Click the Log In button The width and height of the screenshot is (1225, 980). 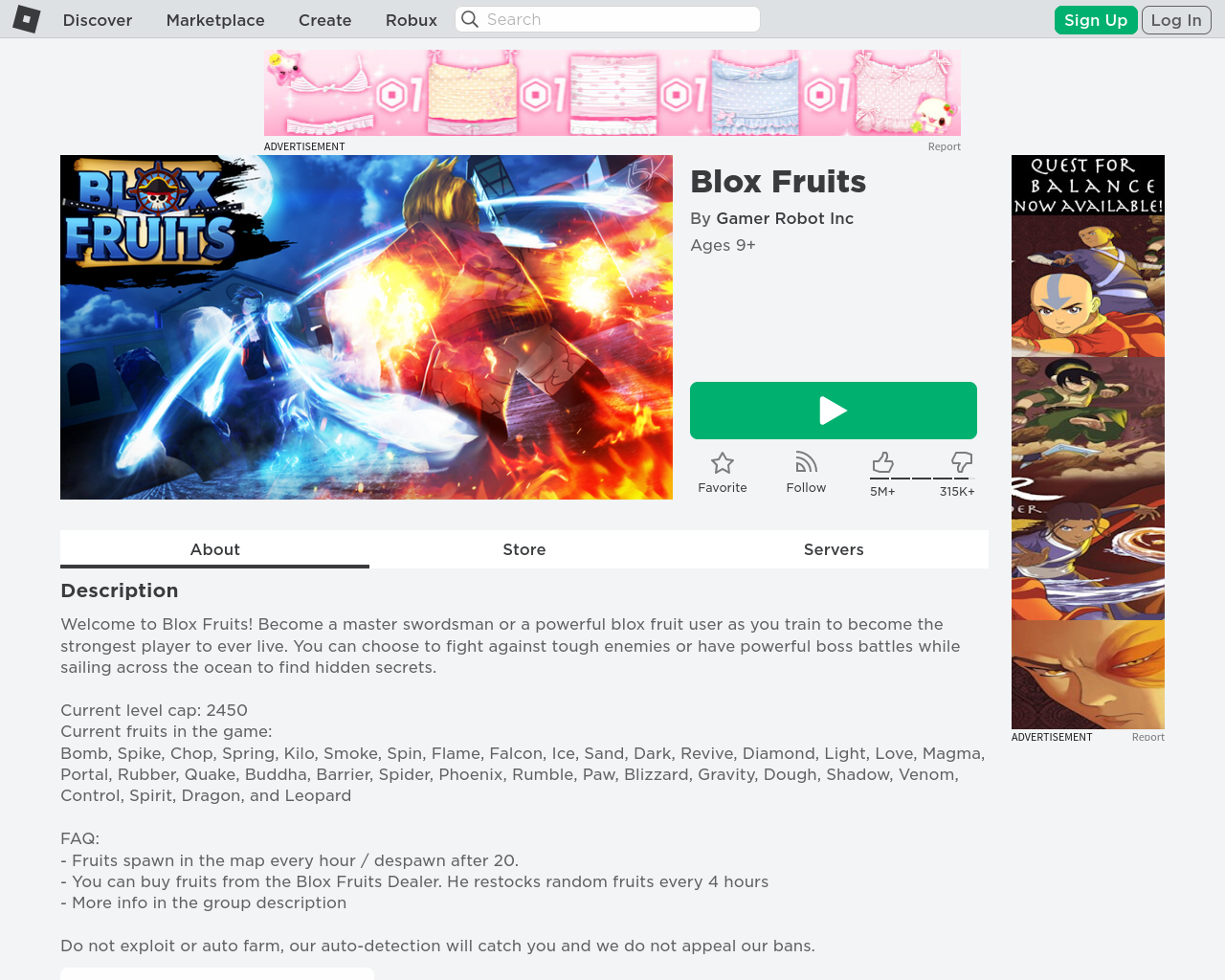point(1176,20)
